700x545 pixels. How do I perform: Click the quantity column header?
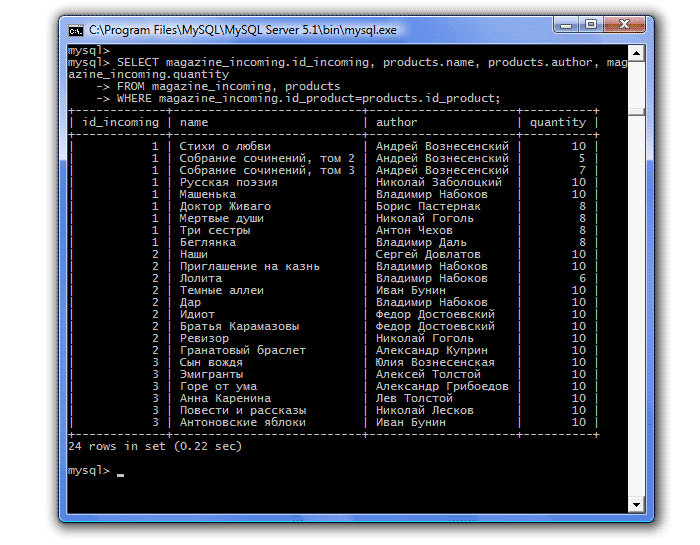click(557, 123)
